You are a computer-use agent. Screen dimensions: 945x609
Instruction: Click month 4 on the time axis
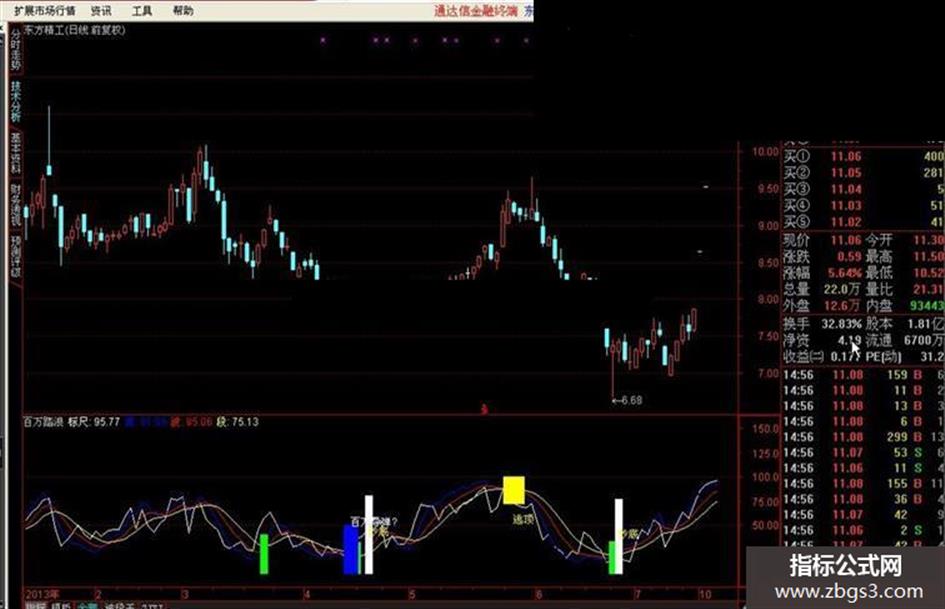(307, 594)
